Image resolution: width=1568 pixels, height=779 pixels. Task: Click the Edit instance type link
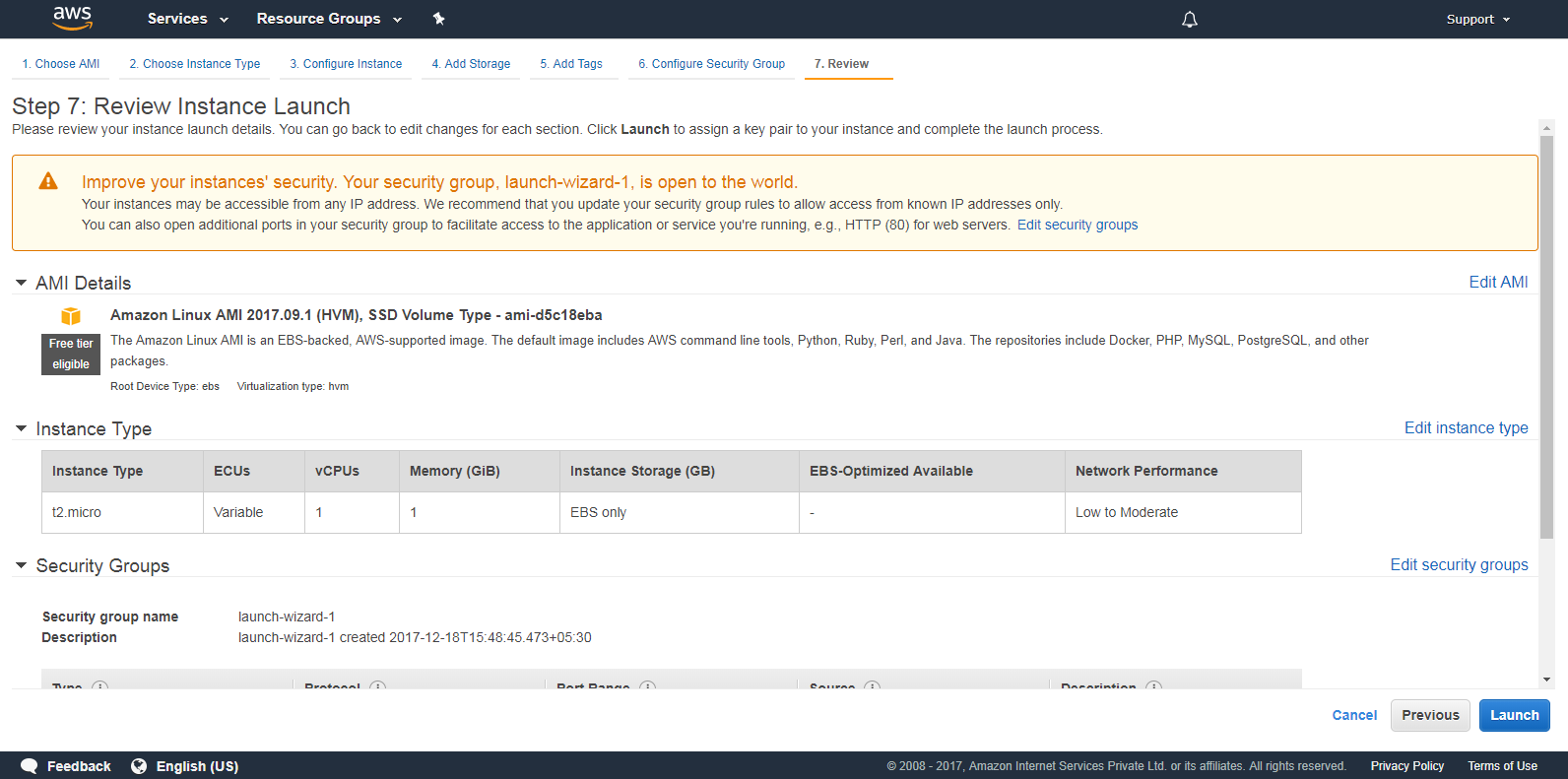(1466, 427)
